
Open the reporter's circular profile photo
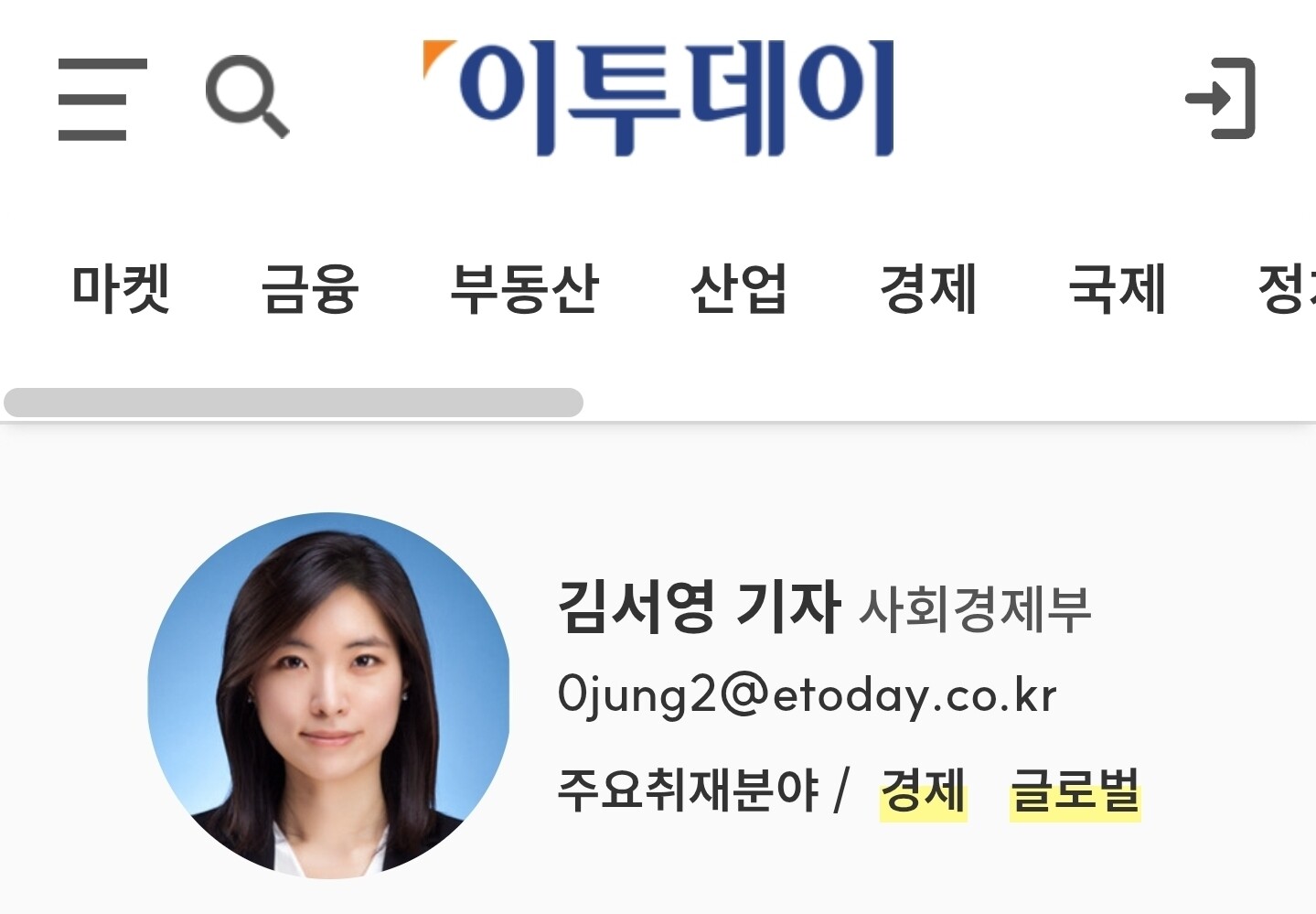point(329,695)
